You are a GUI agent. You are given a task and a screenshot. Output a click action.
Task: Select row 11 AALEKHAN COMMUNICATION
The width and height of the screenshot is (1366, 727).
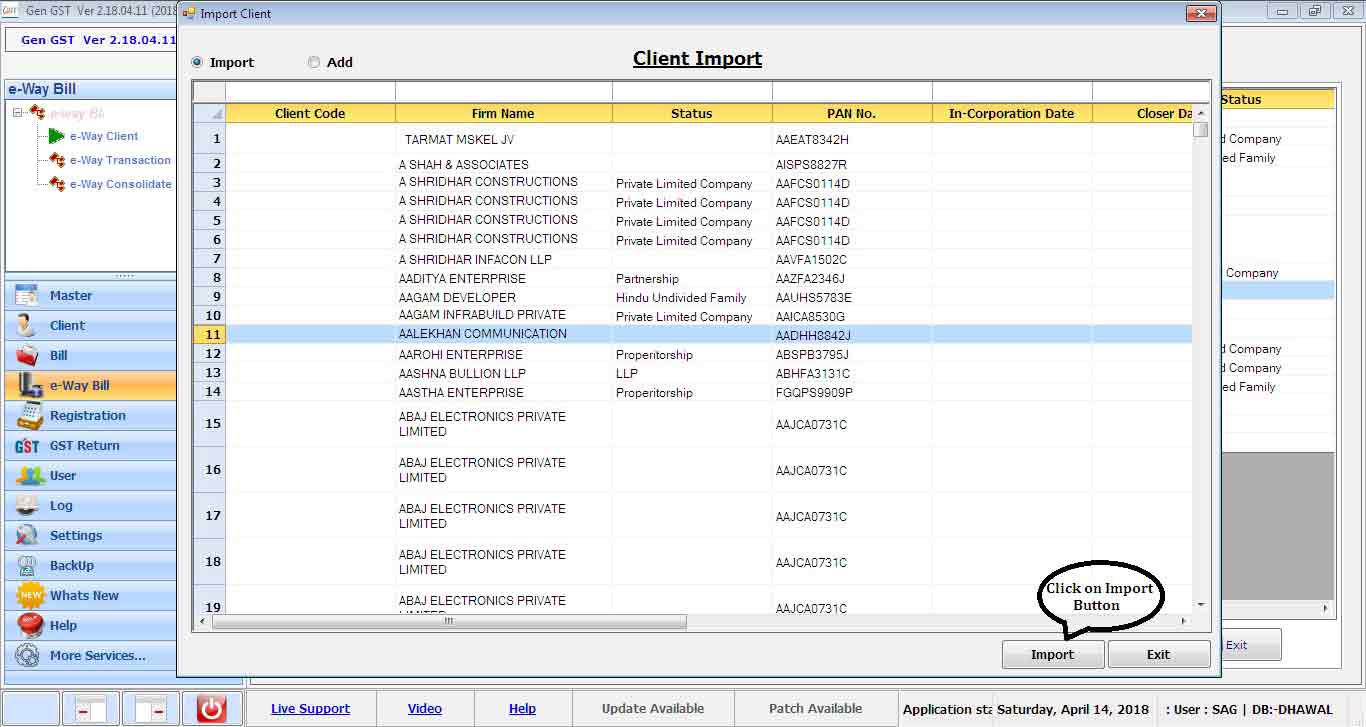point(482,334)
